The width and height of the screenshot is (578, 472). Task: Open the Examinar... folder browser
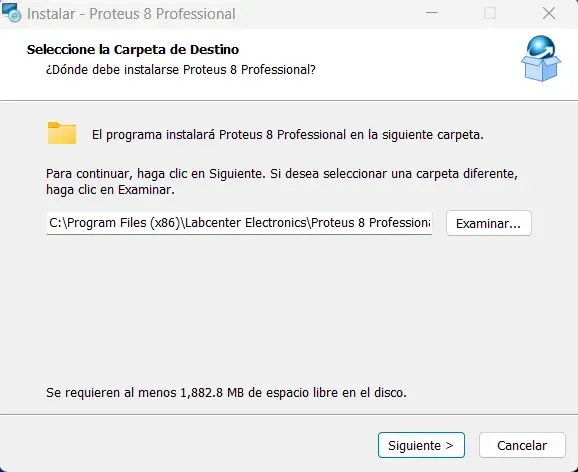[488, 223]
